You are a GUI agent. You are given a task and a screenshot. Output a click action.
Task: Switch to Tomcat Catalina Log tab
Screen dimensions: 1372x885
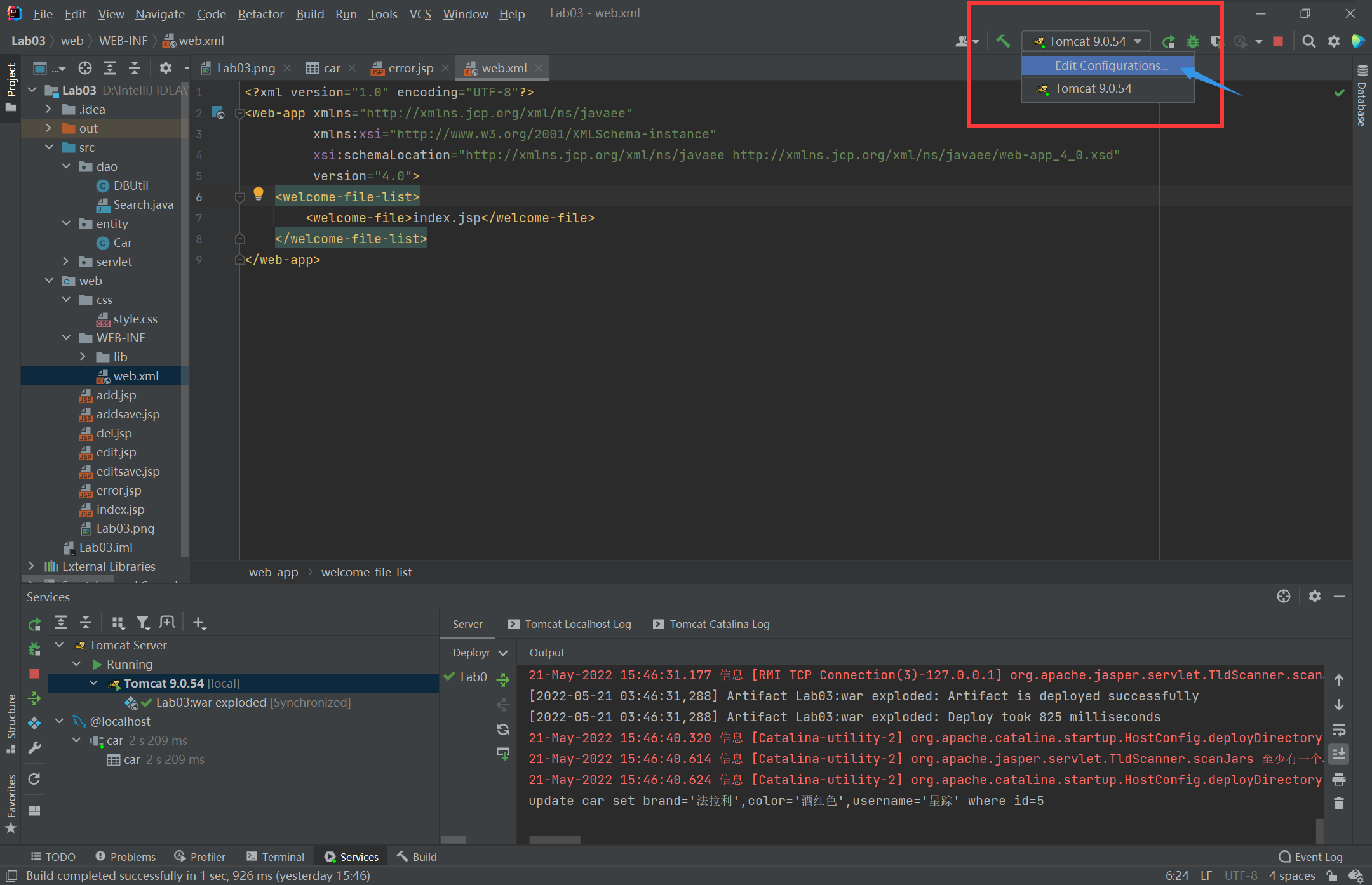point(719,624)
